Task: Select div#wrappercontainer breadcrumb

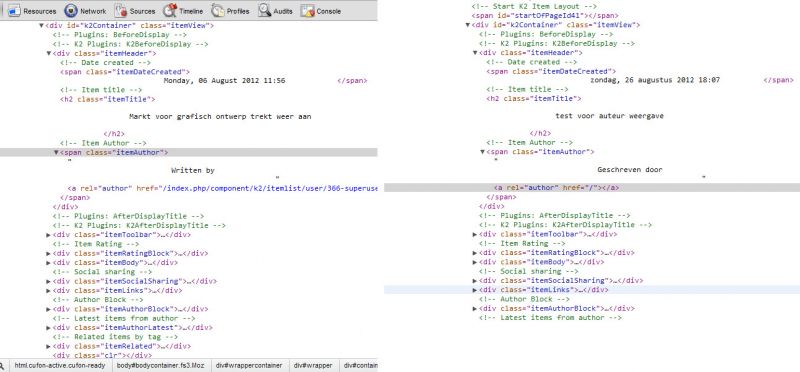Action: click(x=249, y=365)
